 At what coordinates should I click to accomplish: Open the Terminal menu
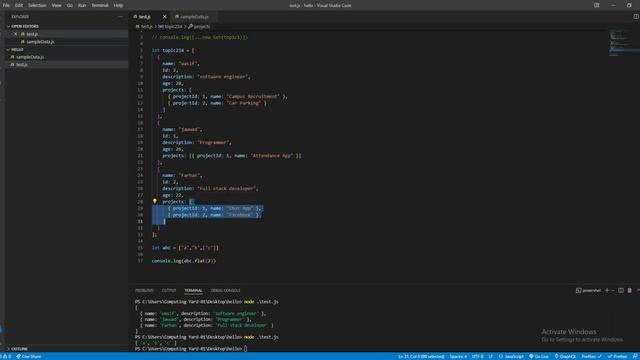[x=100, y=5]
